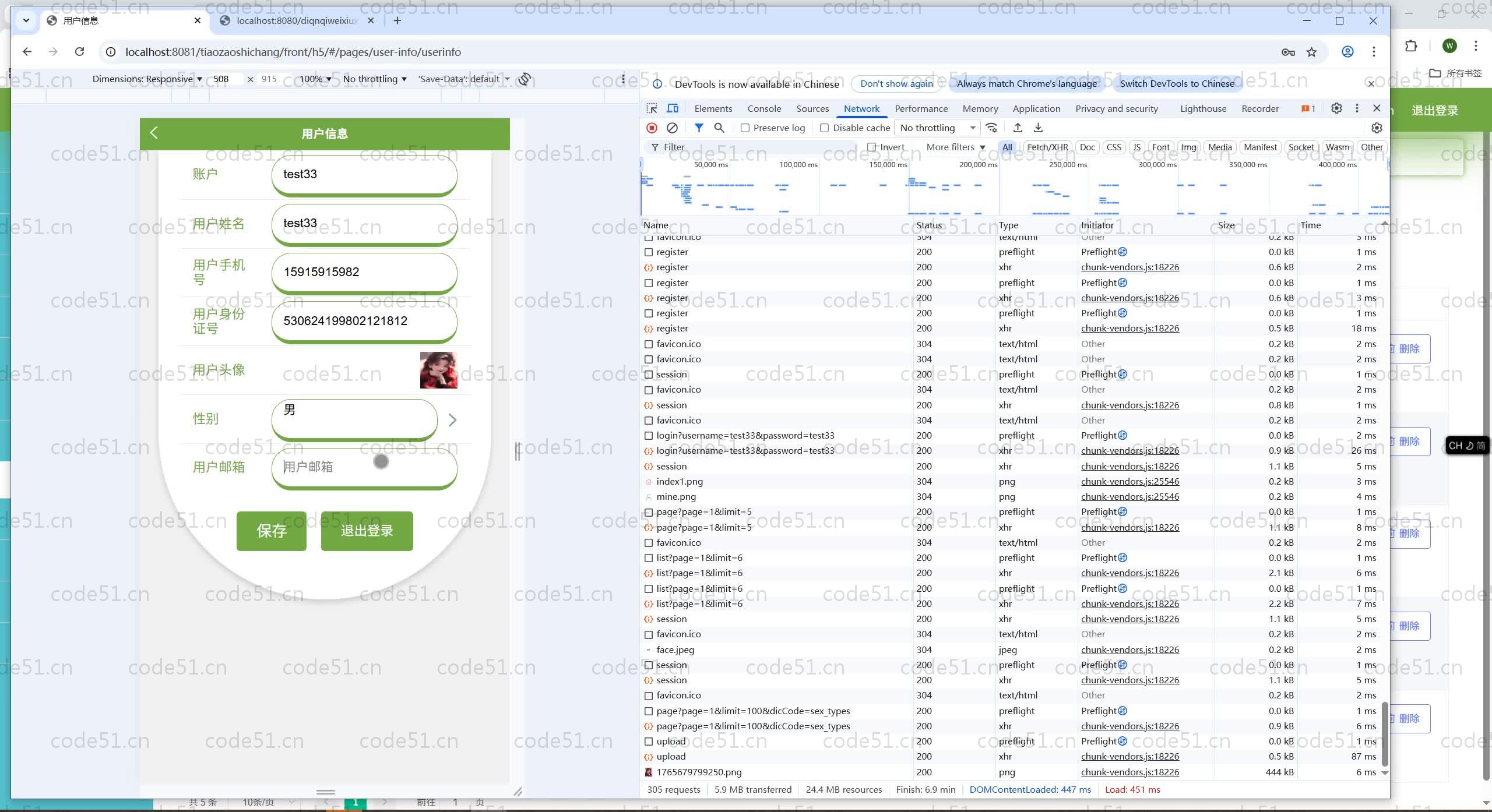Open DevTools settings gear
The width and height of the screenshot is (1492, 812).
click(1336, 108)
